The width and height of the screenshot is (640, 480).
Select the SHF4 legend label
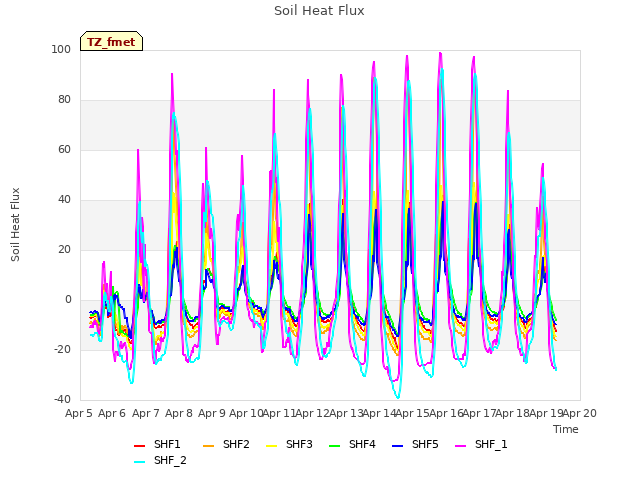click(362, 444)
